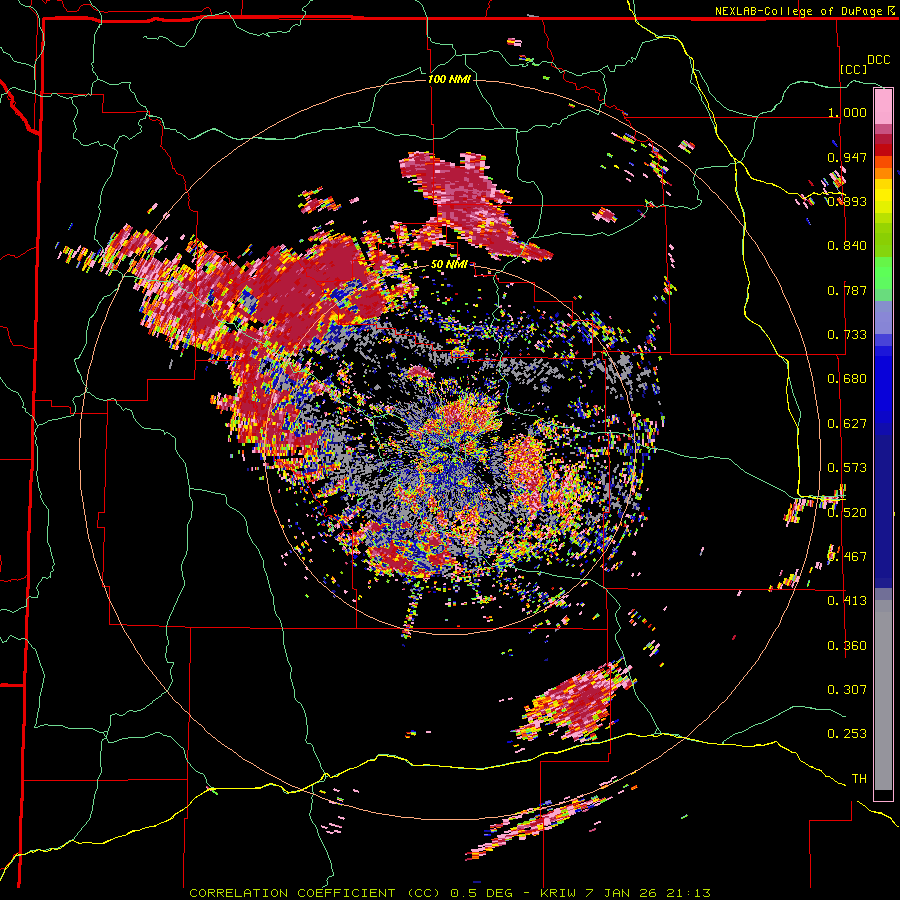The height and width of the screenshot is (900, 900).
Task: Click the 0.733 legend value
Action: point(847,335)
